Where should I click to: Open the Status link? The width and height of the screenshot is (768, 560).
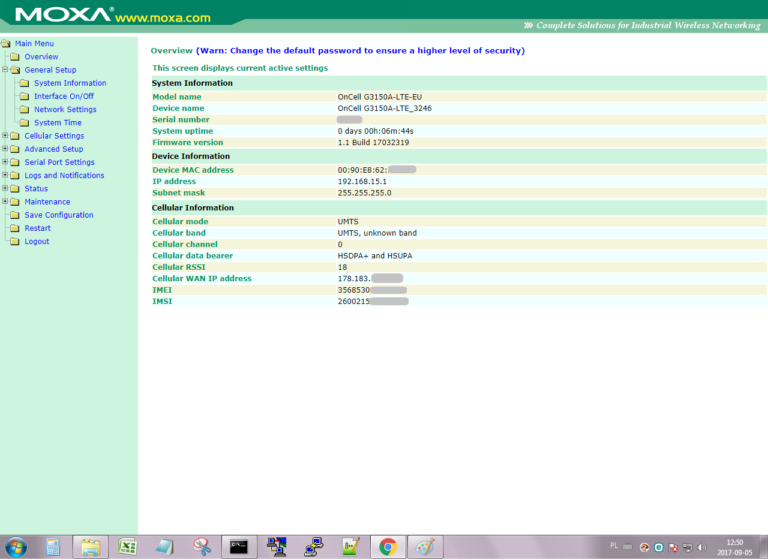pos(36,189)
